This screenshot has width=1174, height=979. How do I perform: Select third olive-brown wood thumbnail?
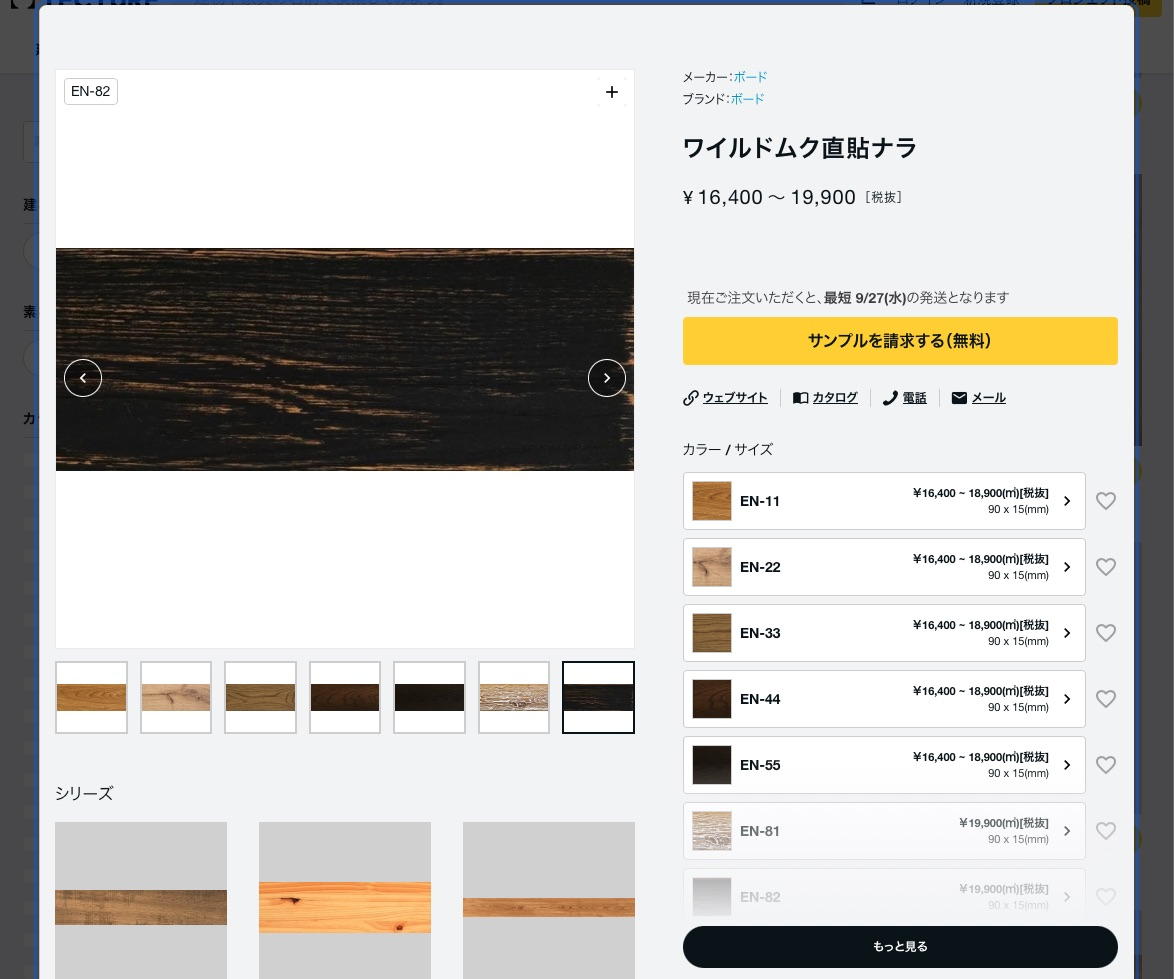261,697
